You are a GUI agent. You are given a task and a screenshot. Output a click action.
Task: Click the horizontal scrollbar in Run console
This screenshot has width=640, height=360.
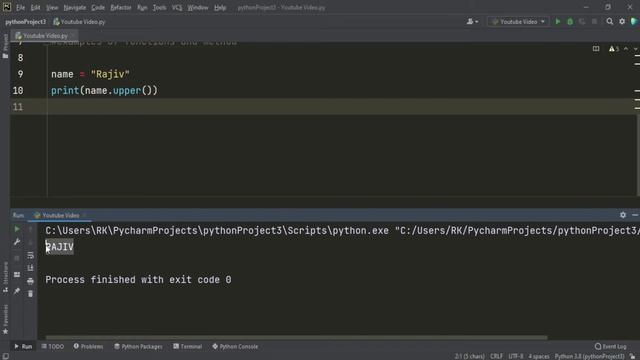pyautogui.click(x=296, y=338)
